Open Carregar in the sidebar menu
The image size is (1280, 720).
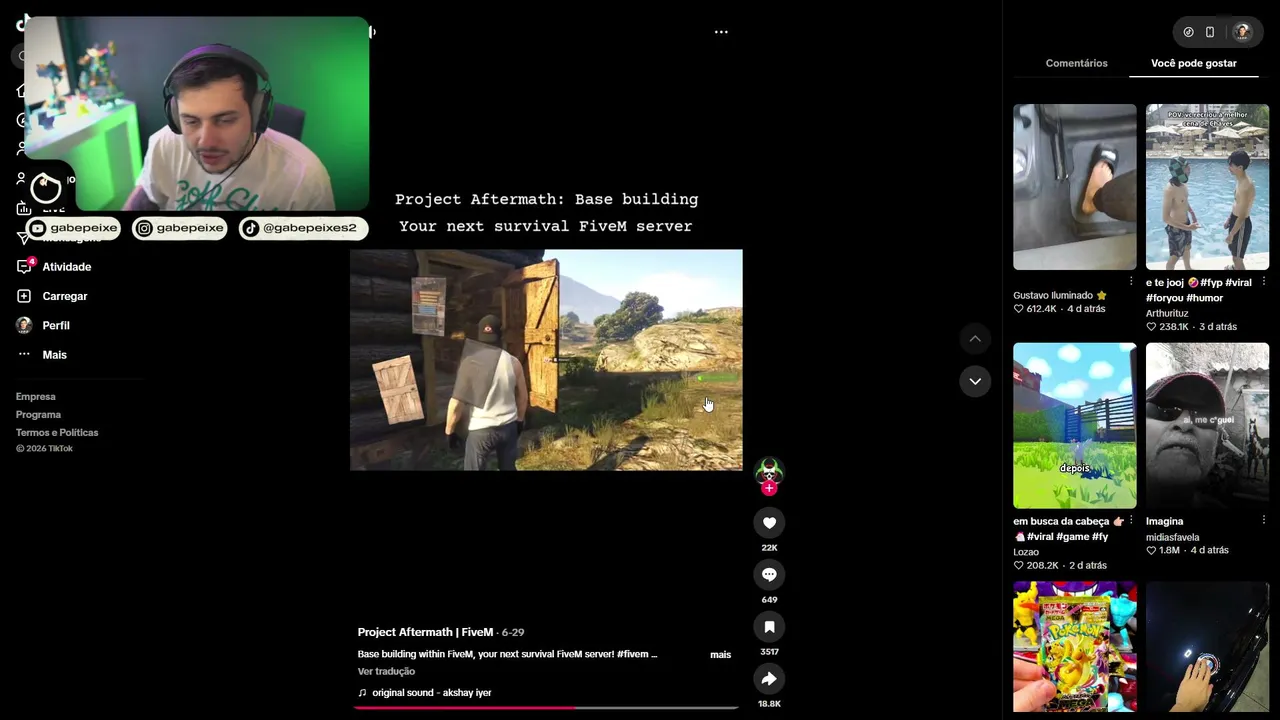65,296
